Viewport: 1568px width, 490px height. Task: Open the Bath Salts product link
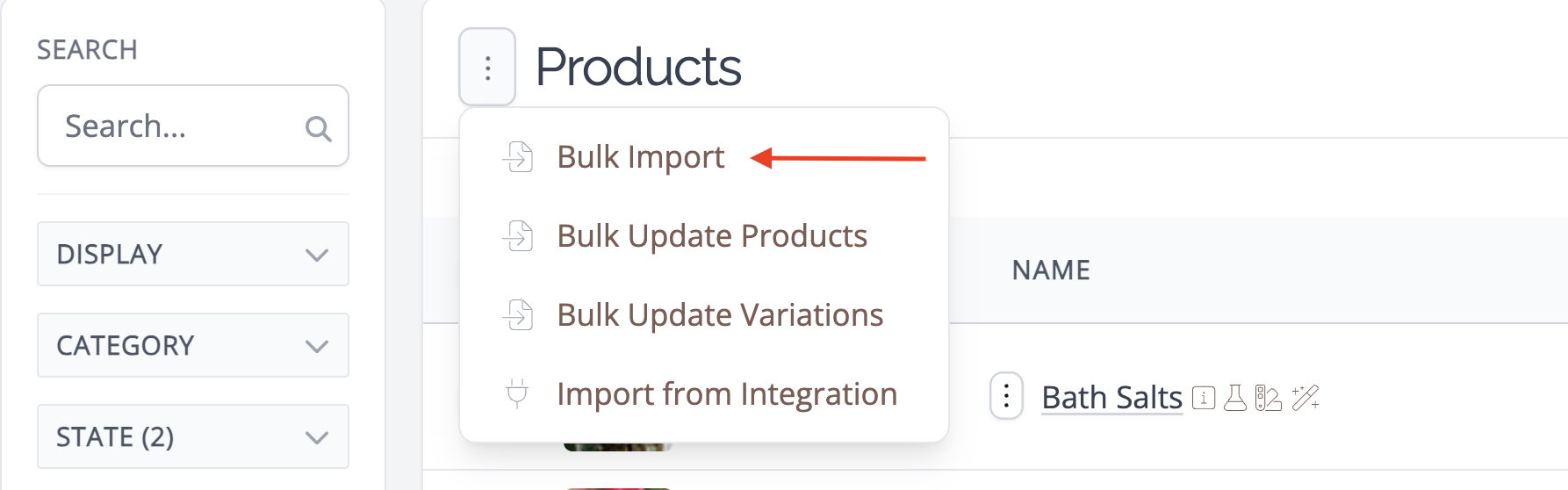(x=1111, y=398)
